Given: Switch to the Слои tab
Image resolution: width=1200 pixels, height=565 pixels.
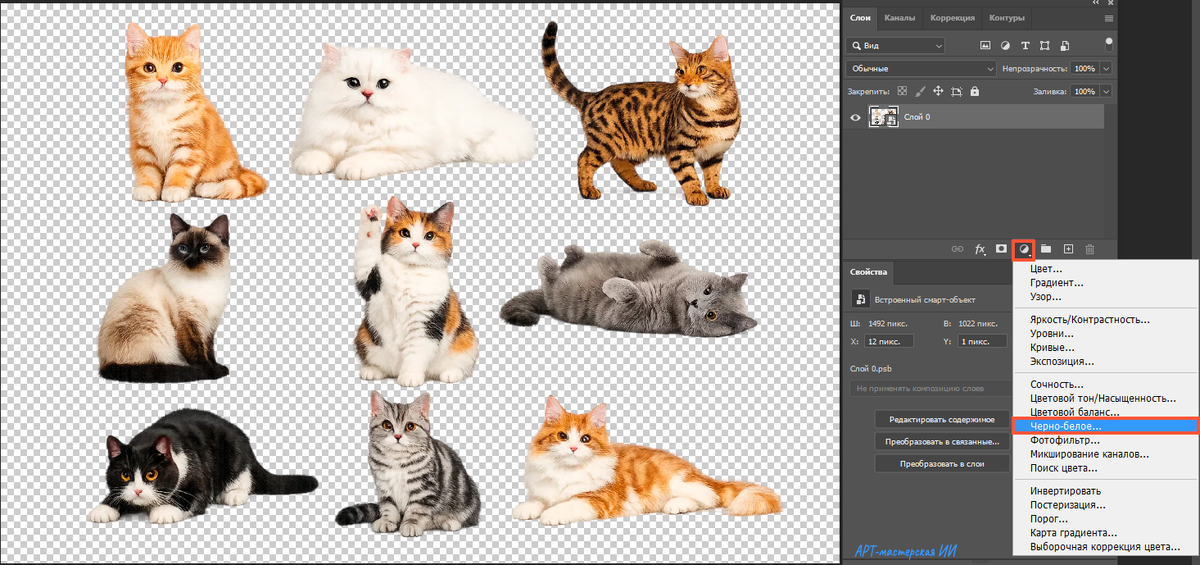Looking at the screenshot, I should [x=860, y=18].
